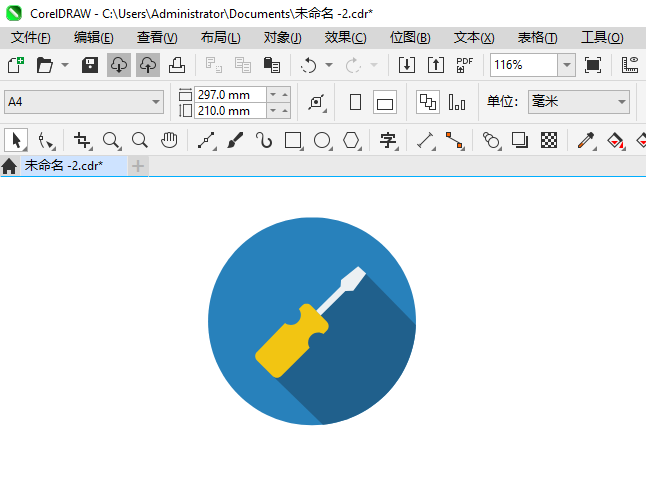Save the document with floppy icon
Image resolution: width=646 pixels, height=503 pixels.
click(90, 65)
